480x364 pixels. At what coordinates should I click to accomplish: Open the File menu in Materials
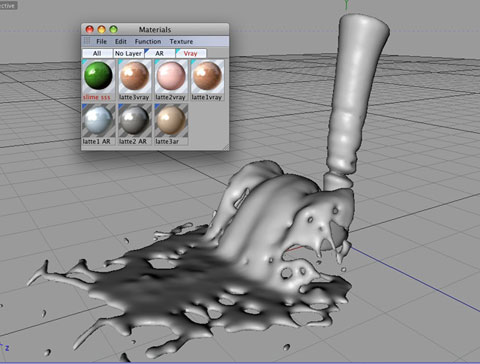101,42
